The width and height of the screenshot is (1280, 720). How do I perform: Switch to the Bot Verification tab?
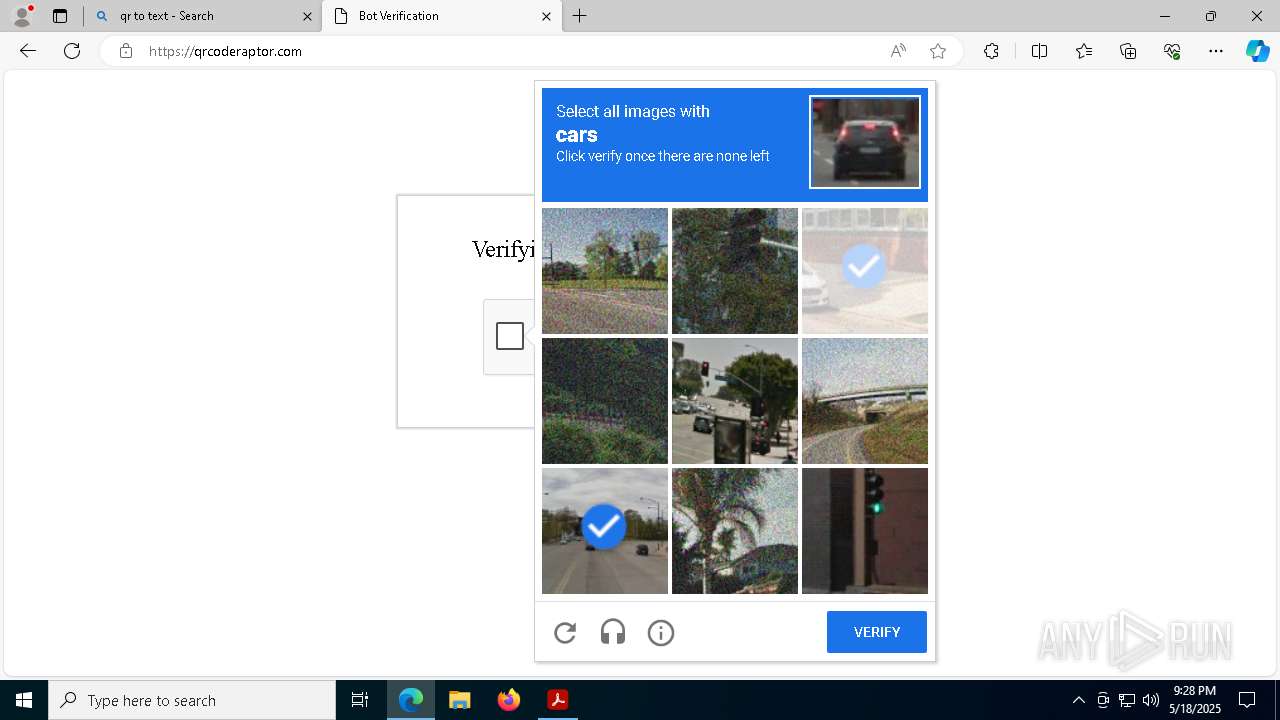click(442, 16)
